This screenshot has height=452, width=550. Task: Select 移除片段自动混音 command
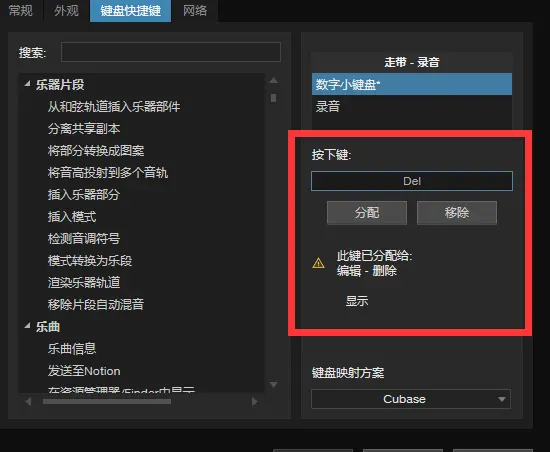(96, 304)
